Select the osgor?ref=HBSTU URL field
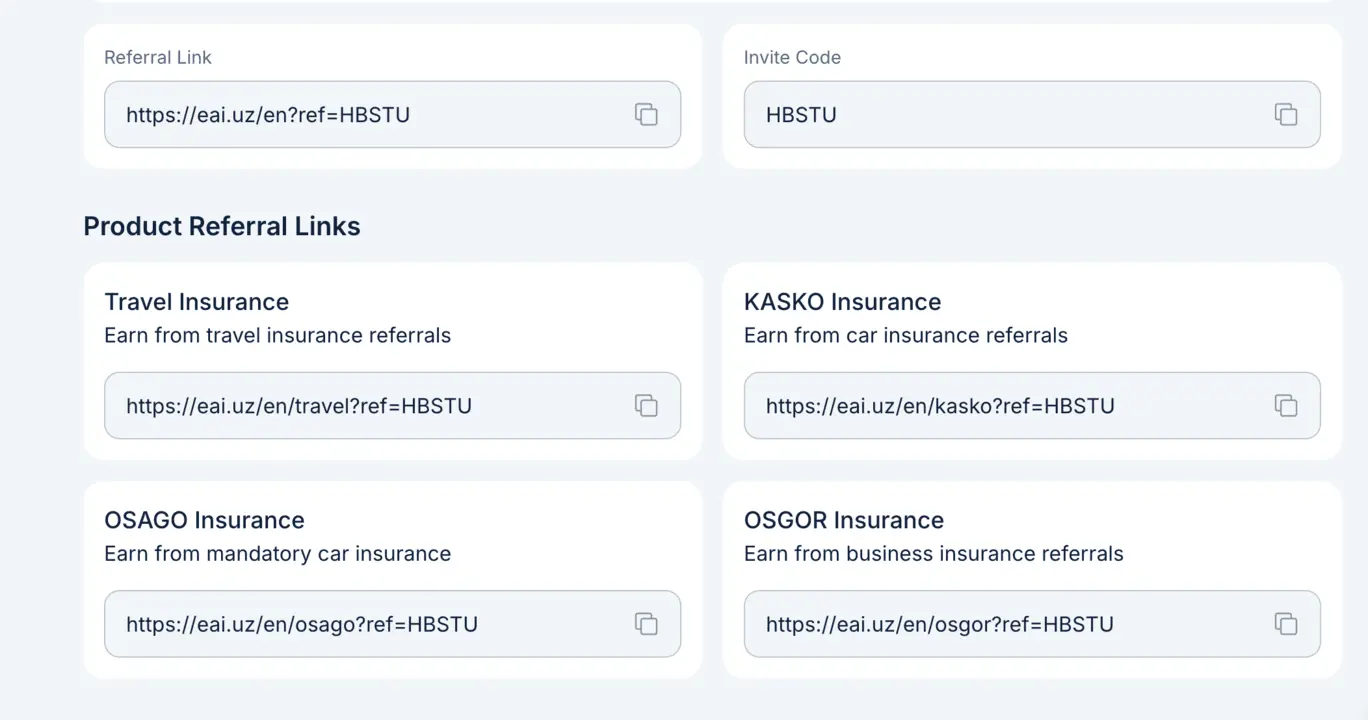Screen dimensions: 1368x720 [x=1032, y=623]
